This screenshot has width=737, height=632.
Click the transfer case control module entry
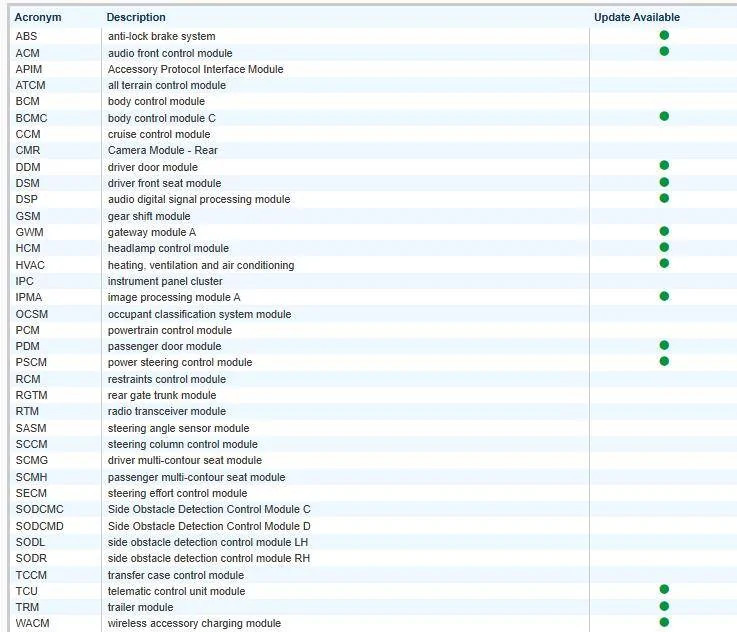click(175, 575)
